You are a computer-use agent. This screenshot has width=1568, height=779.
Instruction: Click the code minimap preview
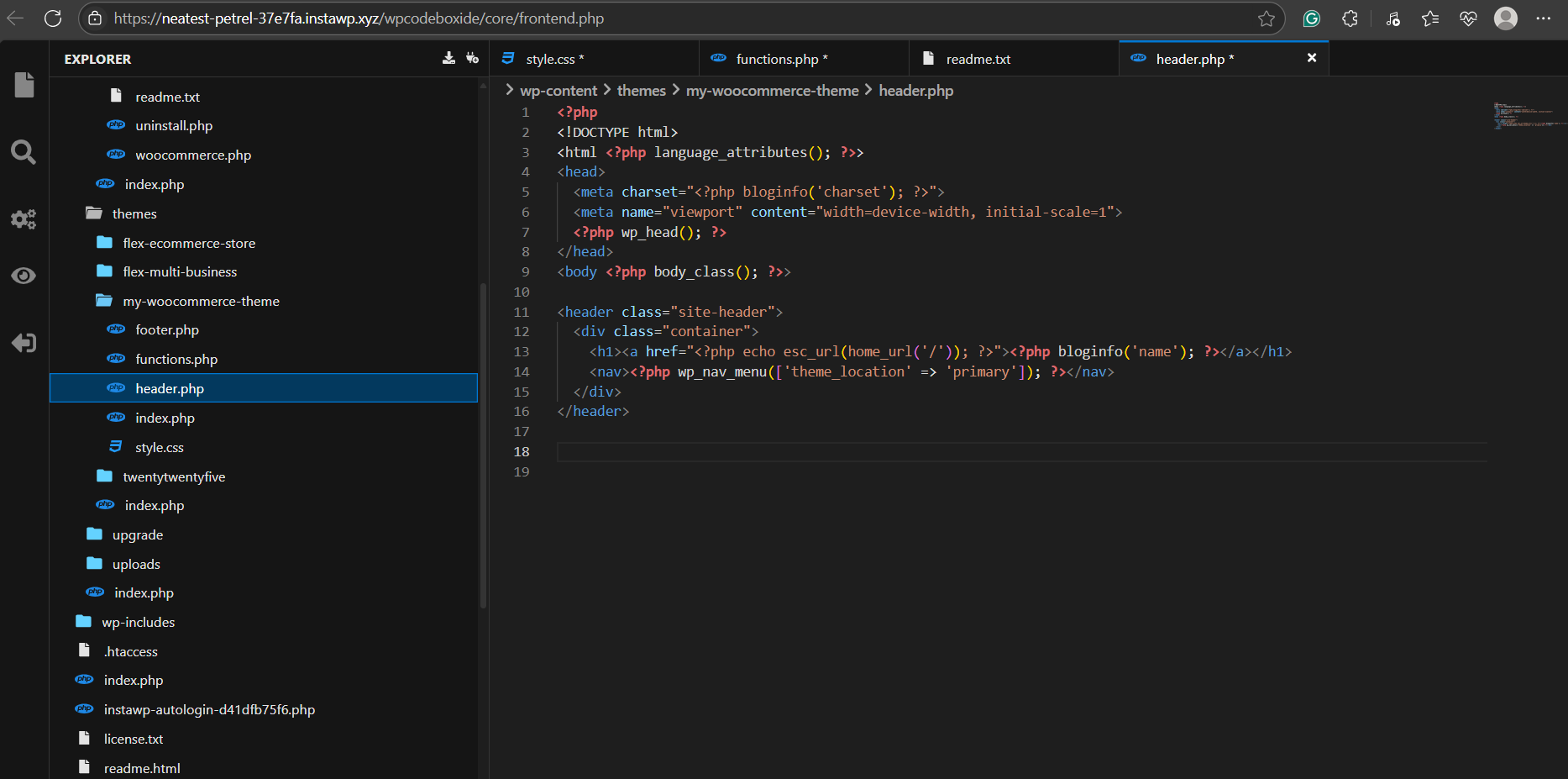click(x=1529, y=115)
